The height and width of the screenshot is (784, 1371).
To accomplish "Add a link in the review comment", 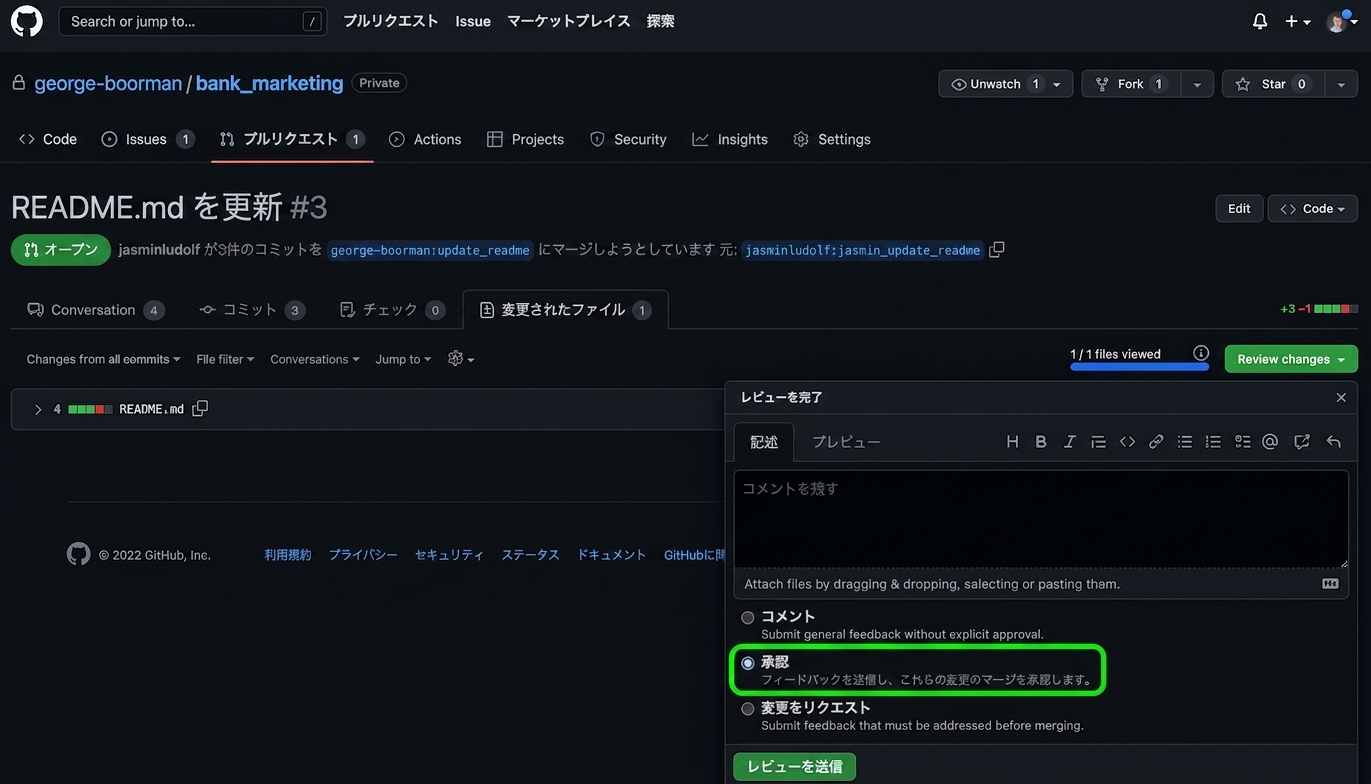I will coord(1156,442).
